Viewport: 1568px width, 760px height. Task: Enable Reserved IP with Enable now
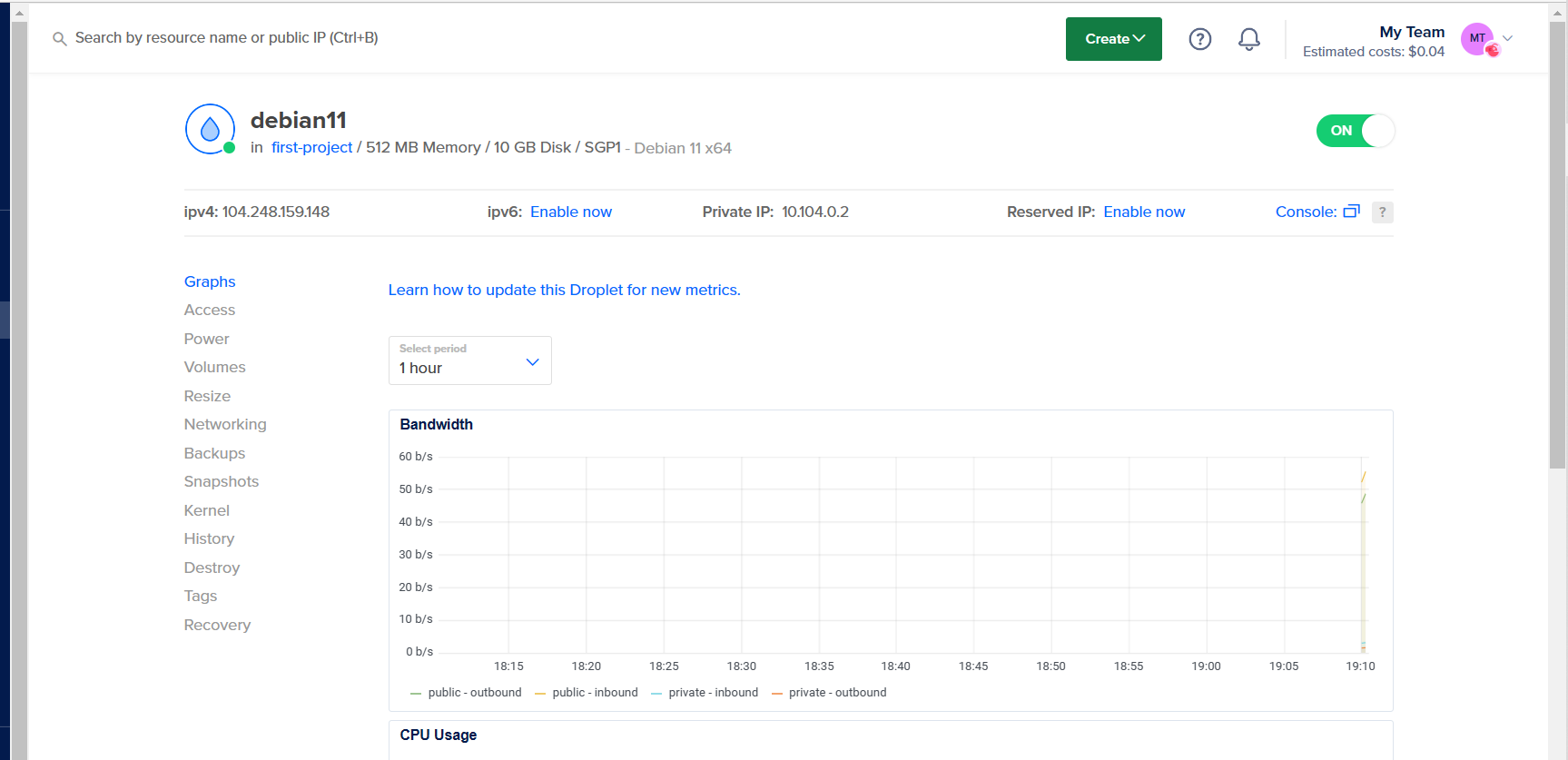pos(1144,212)
